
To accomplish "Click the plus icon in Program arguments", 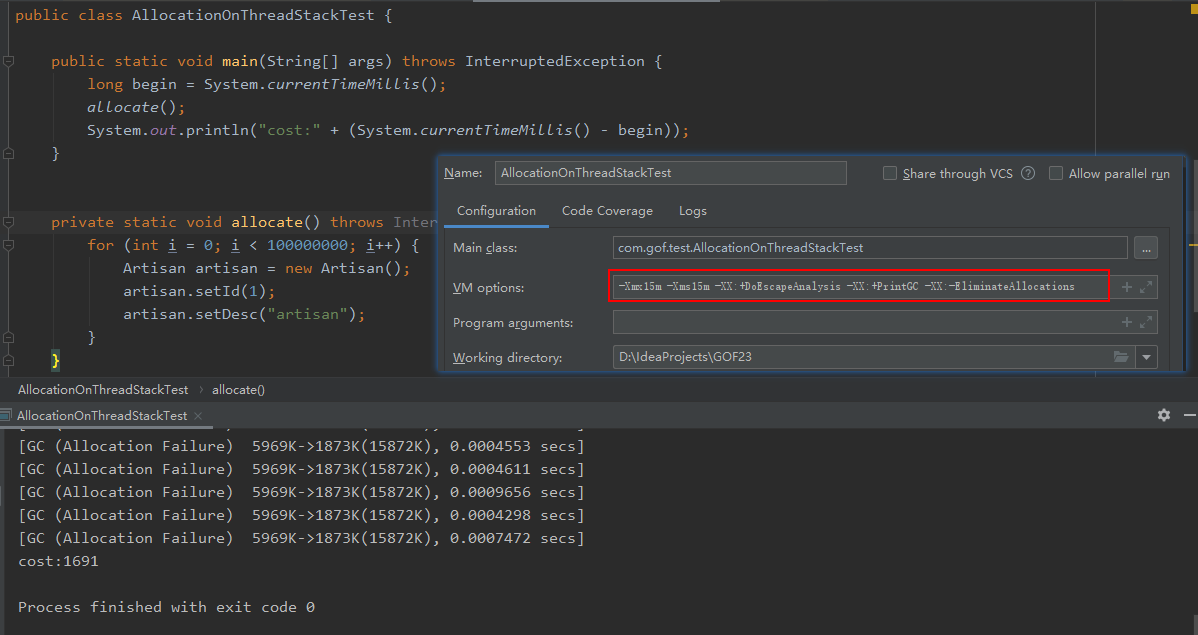I will coord(1126,322).
